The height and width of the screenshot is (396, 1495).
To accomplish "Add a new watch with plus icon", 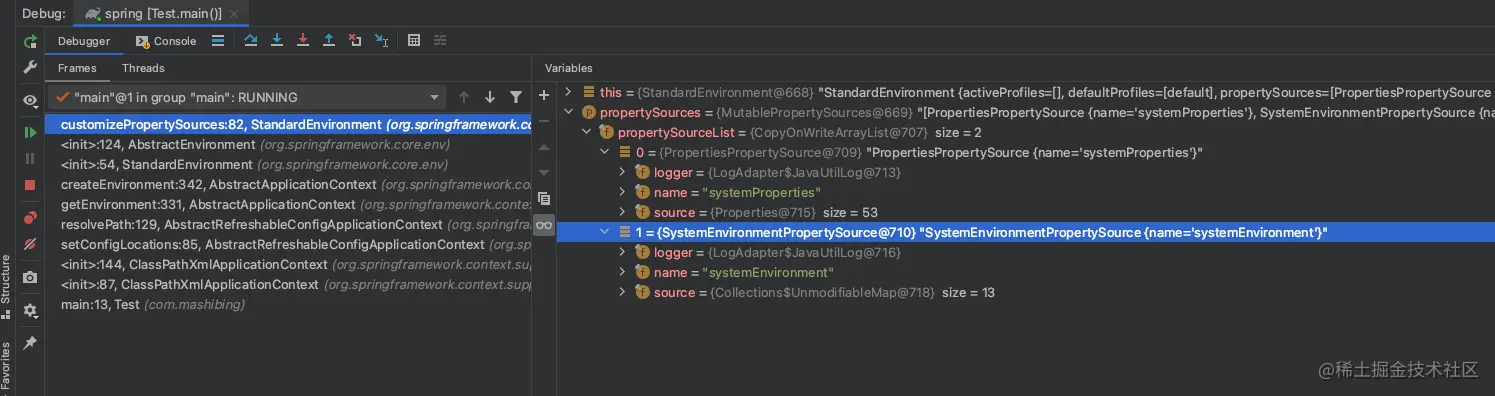I will [x=544, y=95].
